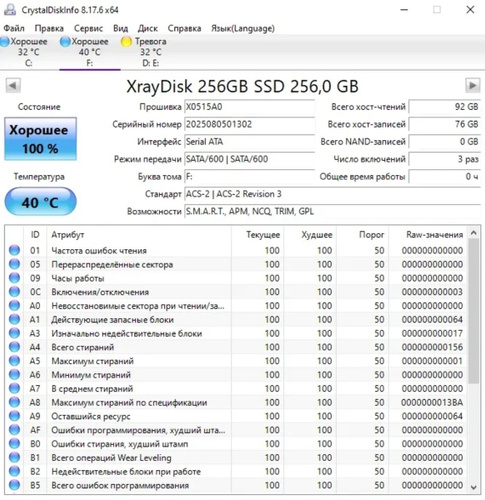Click status dot for Максимум стираний row
The image size is (485, 500).
click(x=14, y=361)
